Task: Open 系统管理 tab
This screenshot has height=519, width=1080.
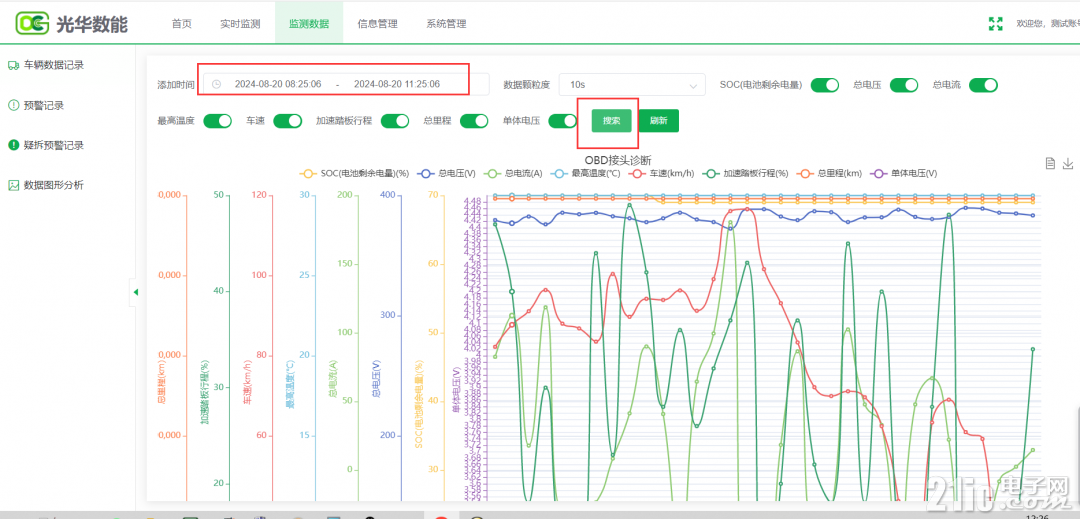Action: point(446,24)
